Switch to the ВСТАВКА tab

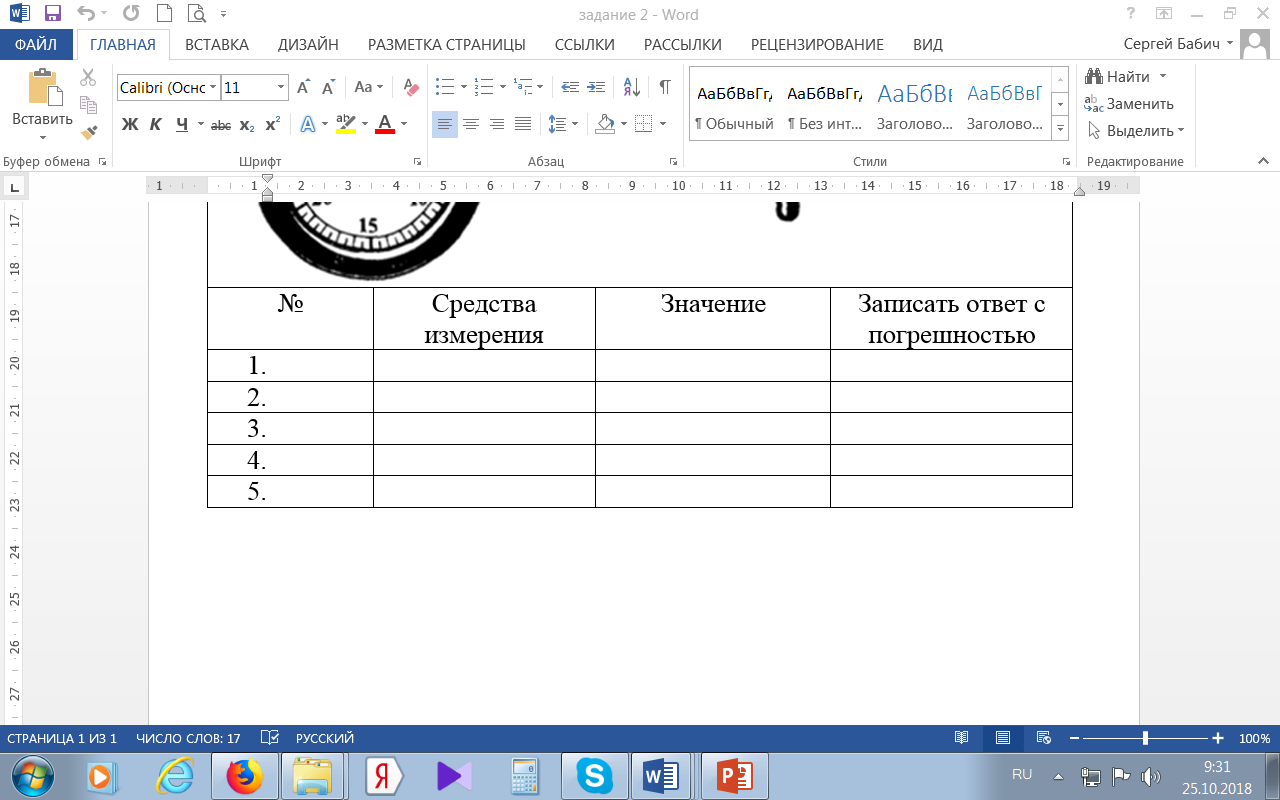click(217, 44)
